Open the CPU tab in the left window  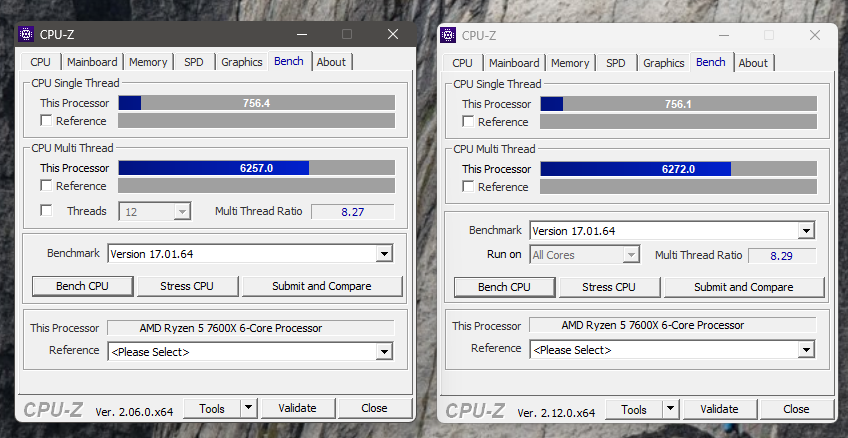(x=41, y=62)
